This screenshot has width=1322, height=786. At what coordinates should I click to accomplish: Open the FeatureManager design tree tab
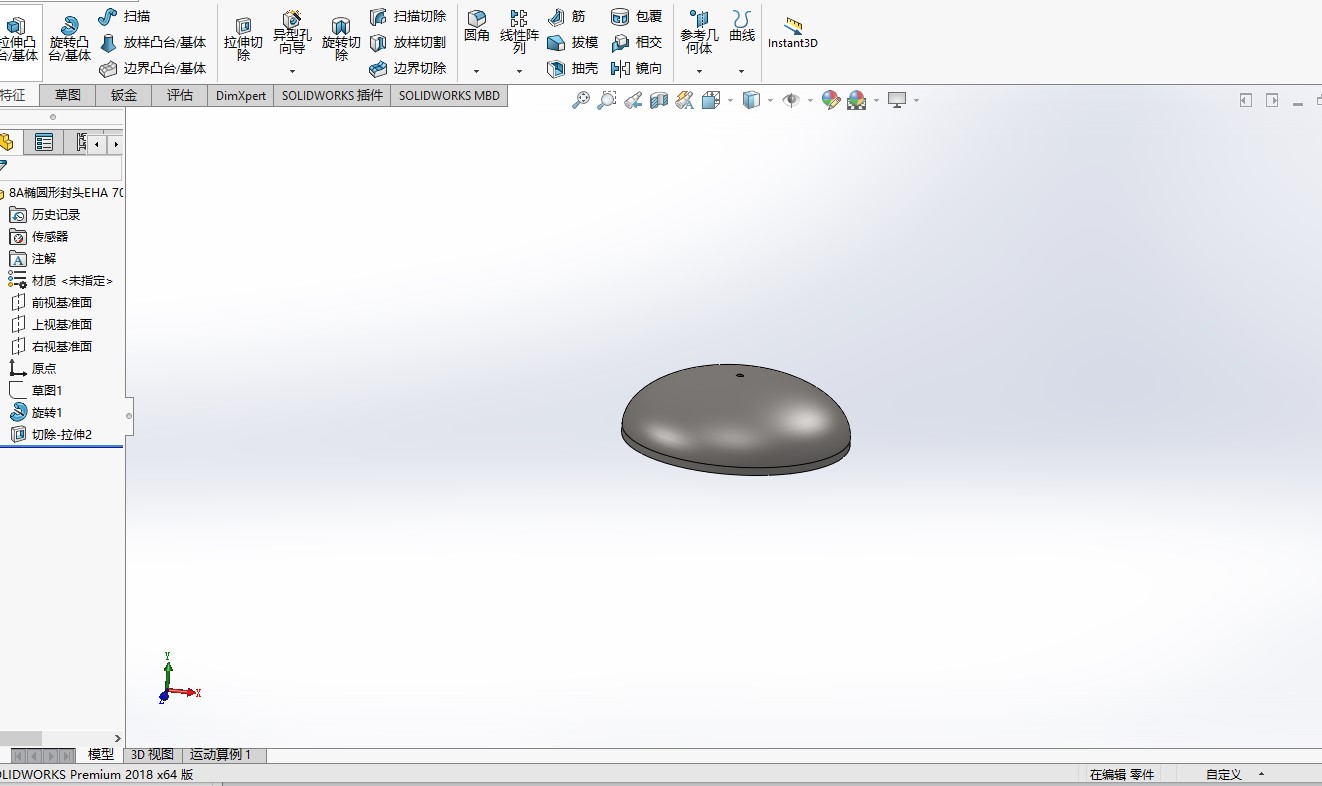pyautogui.click(x=7, y=142)
